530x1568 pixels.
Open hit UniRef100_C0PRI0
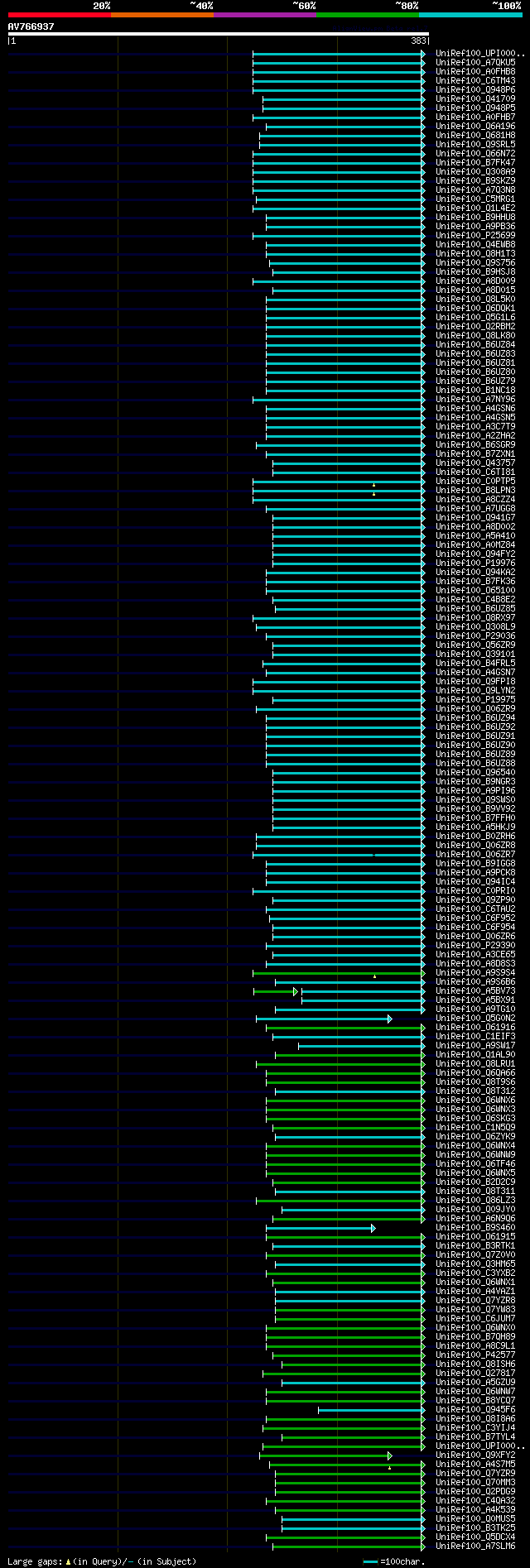[475, 891]
